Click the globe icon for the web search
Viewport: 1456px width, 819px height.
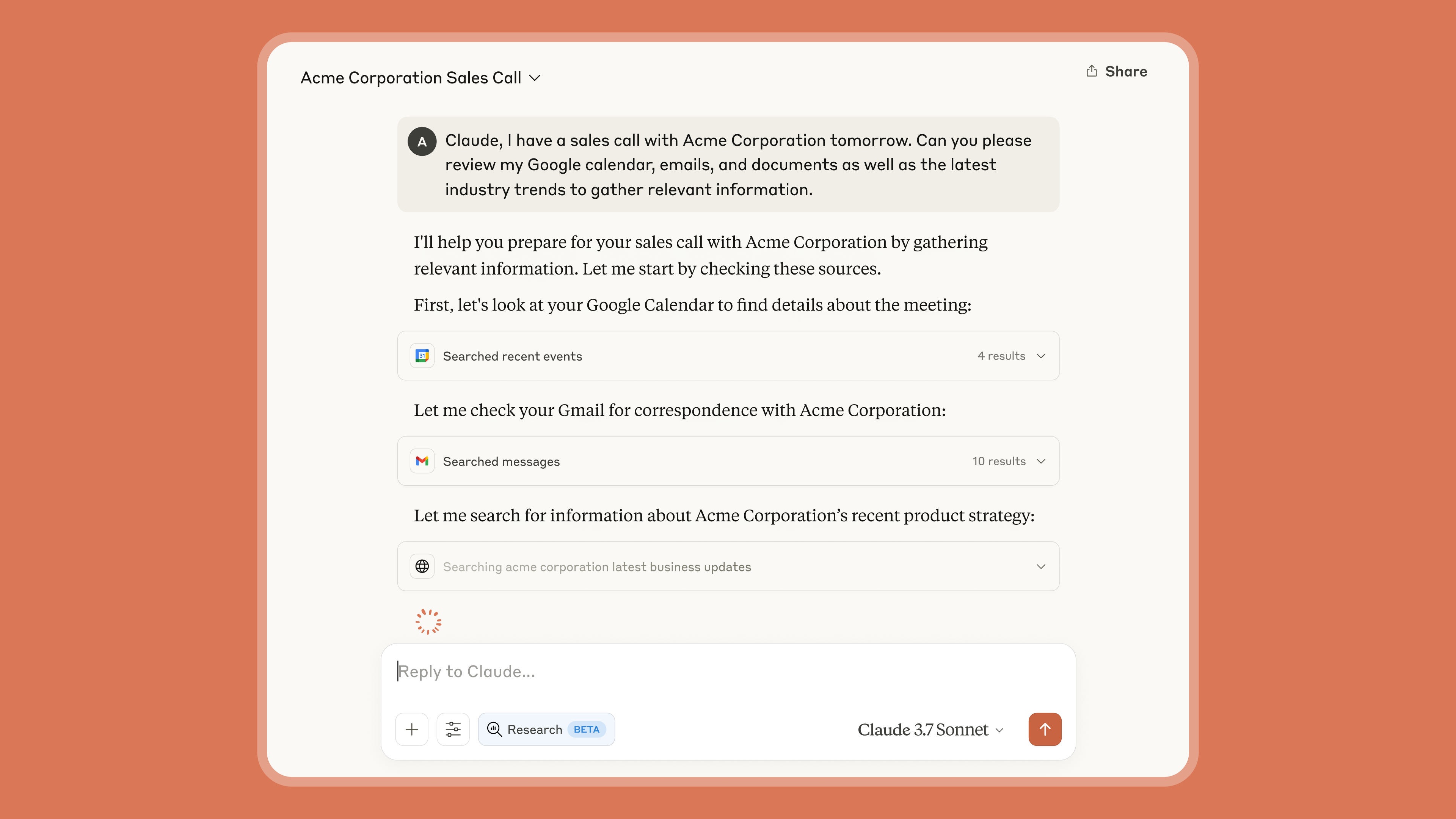[422, 566]
